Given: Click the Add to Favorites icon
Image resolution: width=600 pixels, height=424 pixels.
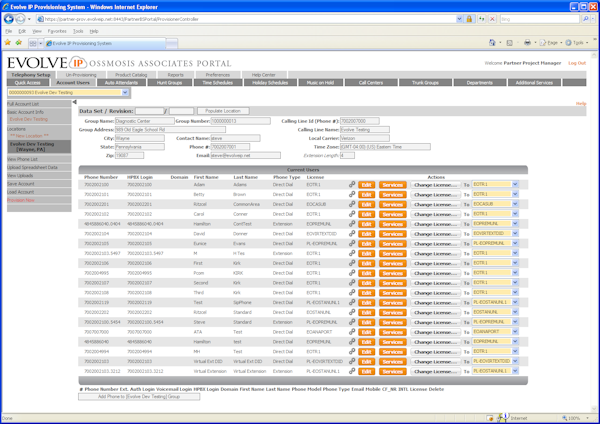Looking at the screenshot, I should tap(18, 43).
